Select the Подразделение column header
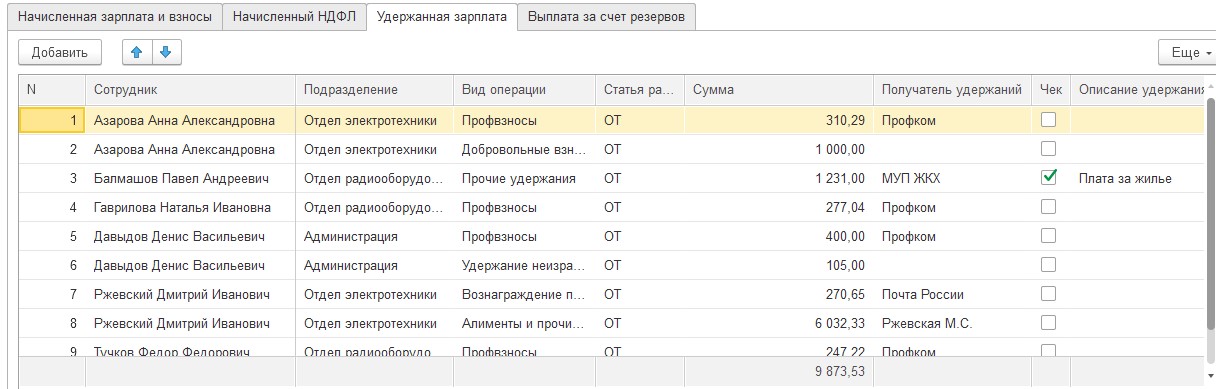1216x389 pixels. coord(374,89)
